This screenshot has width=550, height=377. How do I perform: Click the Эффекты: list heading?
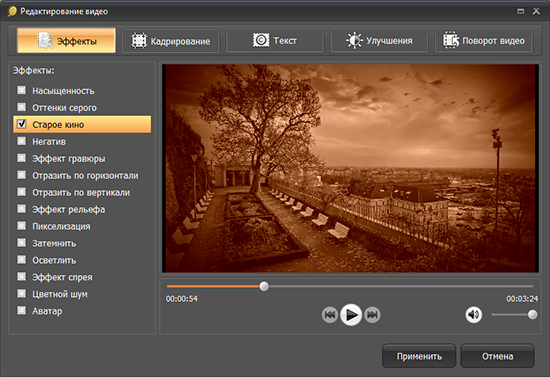(x=34, y=70)
